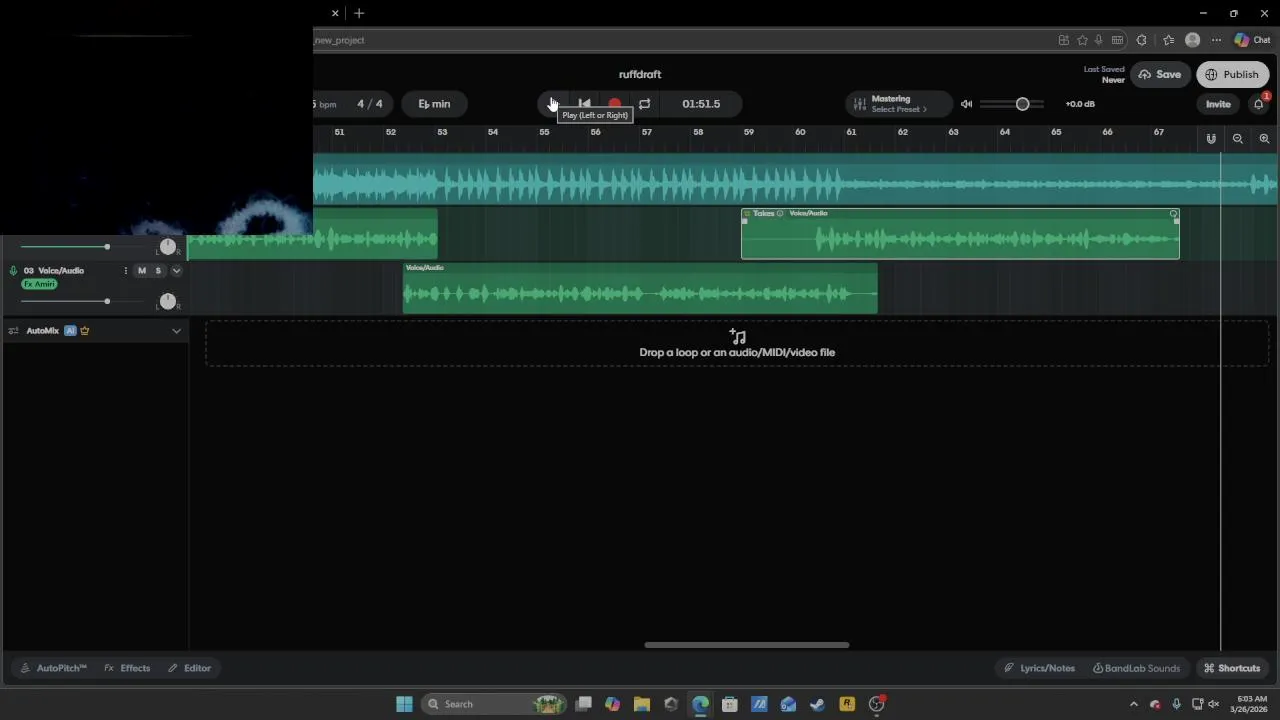Click the 01:51.5 time display

701,104
